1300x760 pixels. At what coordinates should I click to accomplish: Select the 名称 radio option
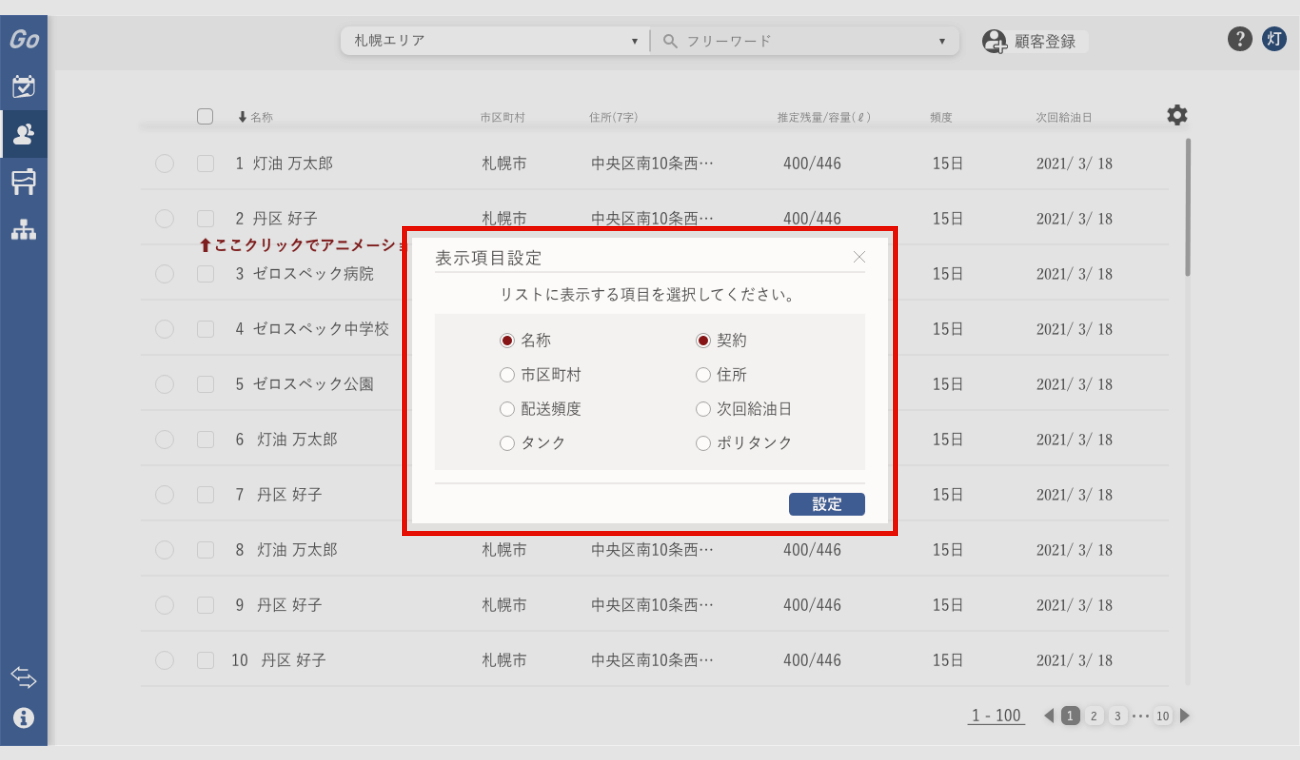507,341
